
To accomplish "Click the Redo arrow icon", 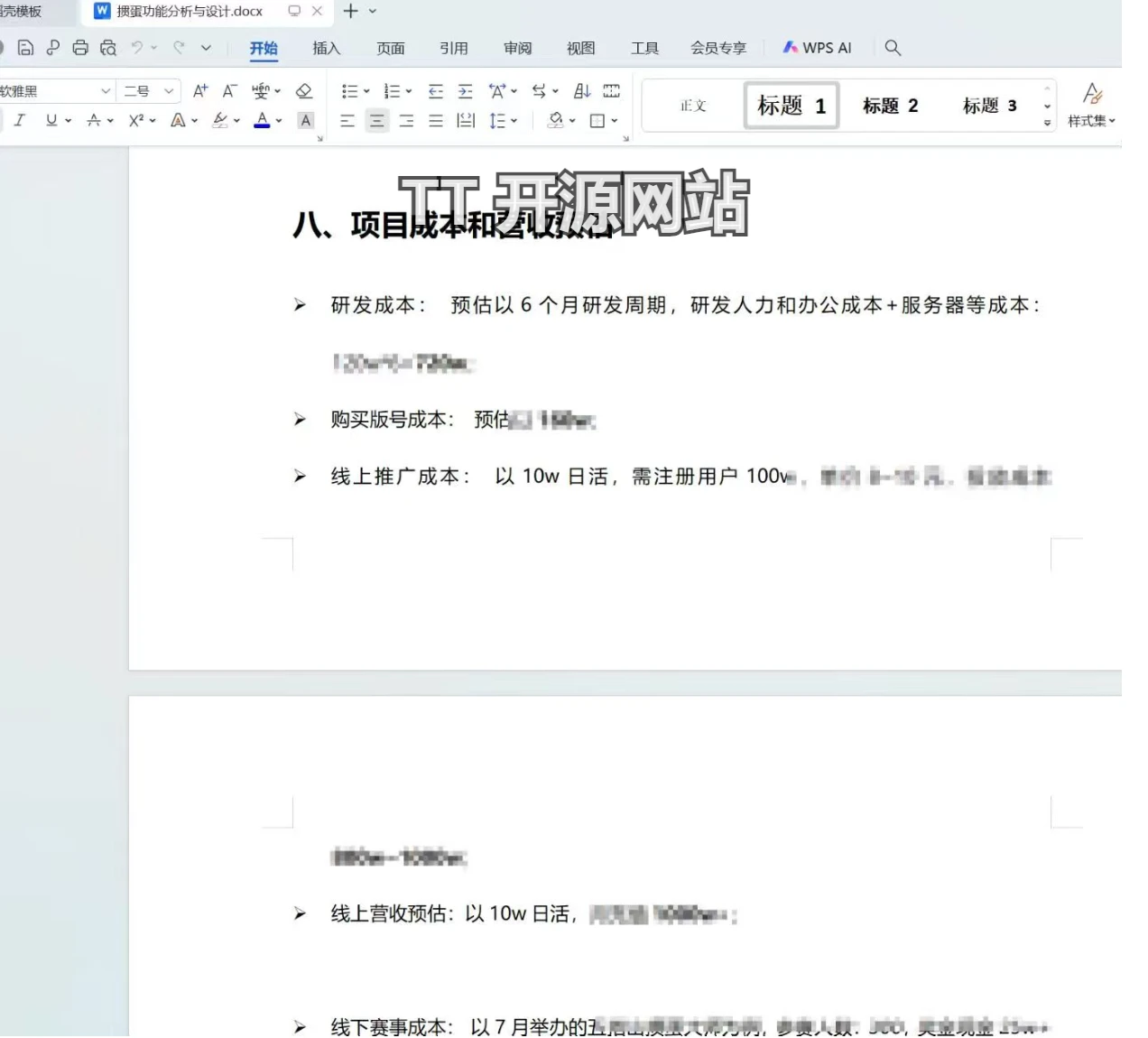I will (179, 47).
